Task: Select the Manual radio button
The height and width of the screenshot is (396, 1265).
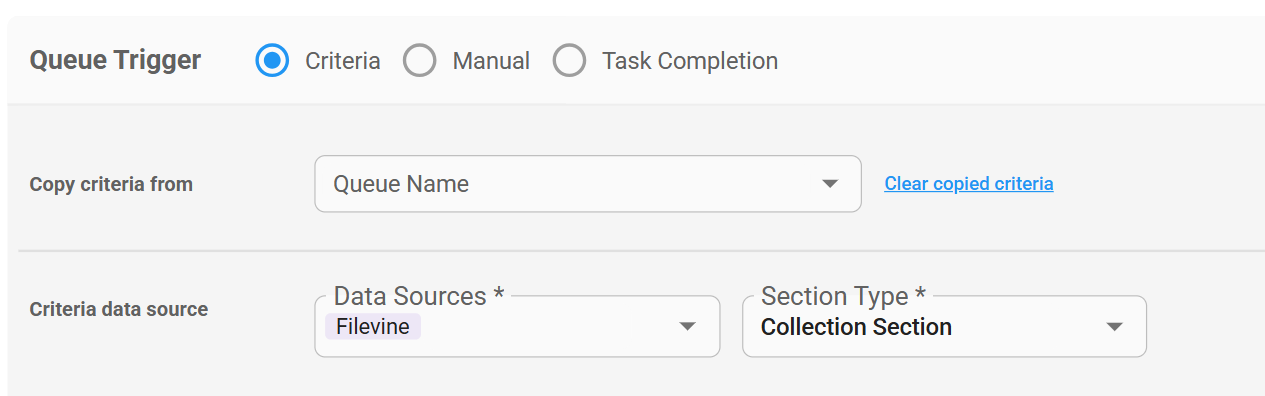Action: [x=420, y=61]
